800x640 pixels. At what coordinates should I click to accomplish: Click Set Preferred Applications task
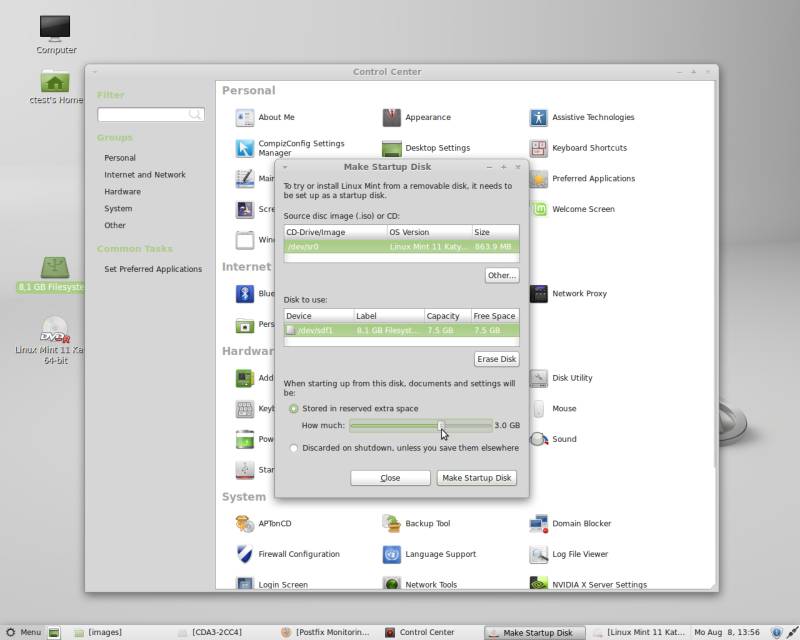[153, 269]
